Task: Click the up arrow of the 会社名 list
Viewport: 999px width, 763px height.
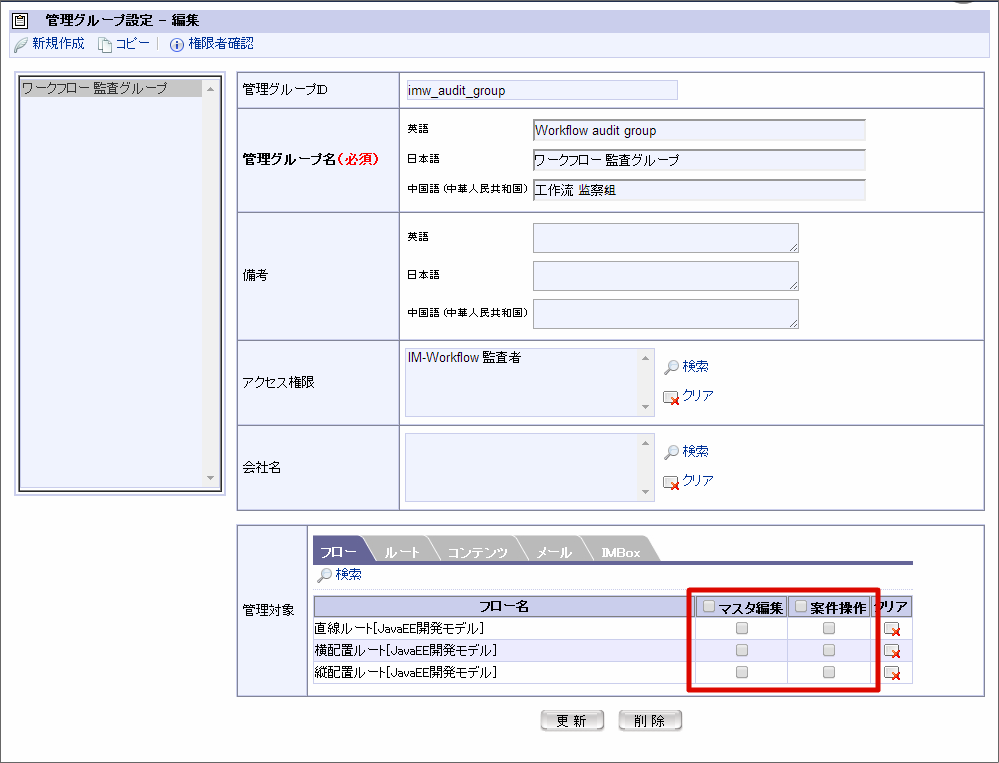Action: pyautogui.click(x=645, y=443)
